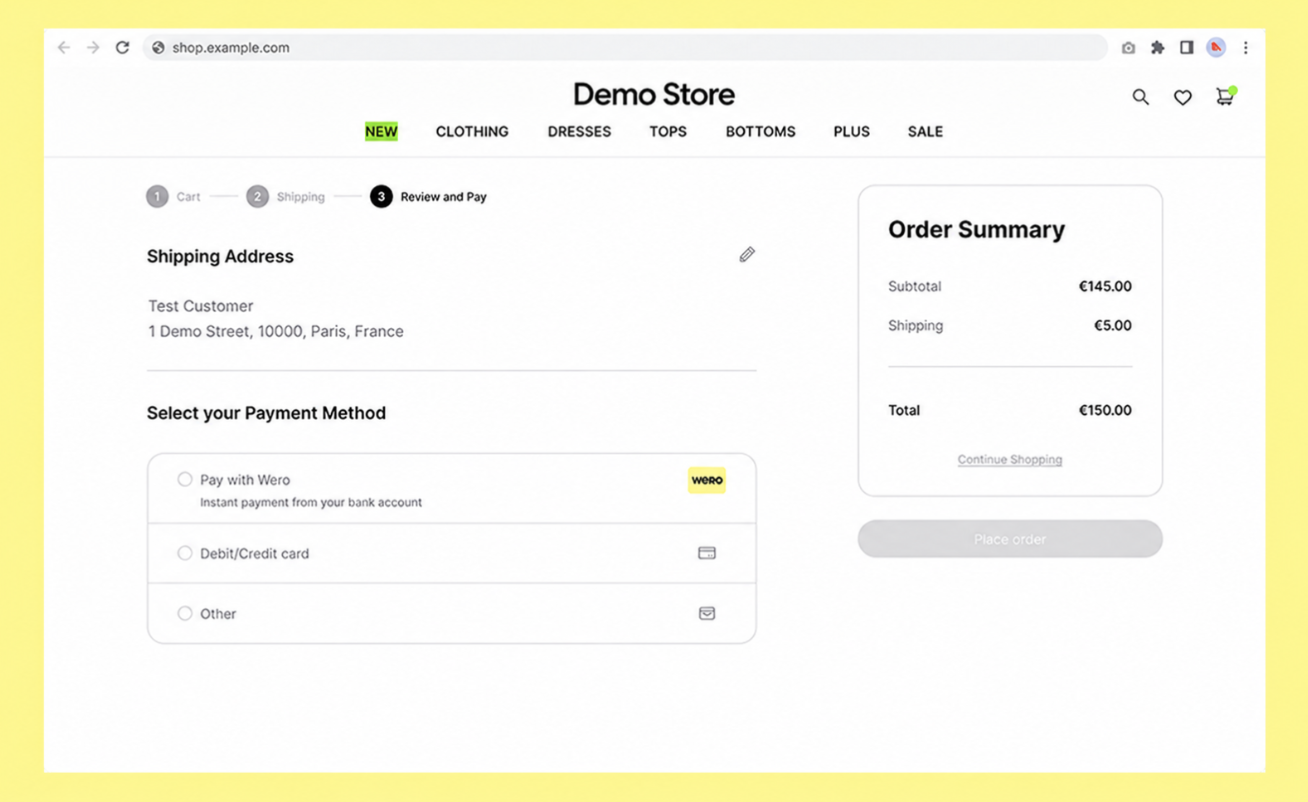Click the browser reload icon

(x=122, y=47)
